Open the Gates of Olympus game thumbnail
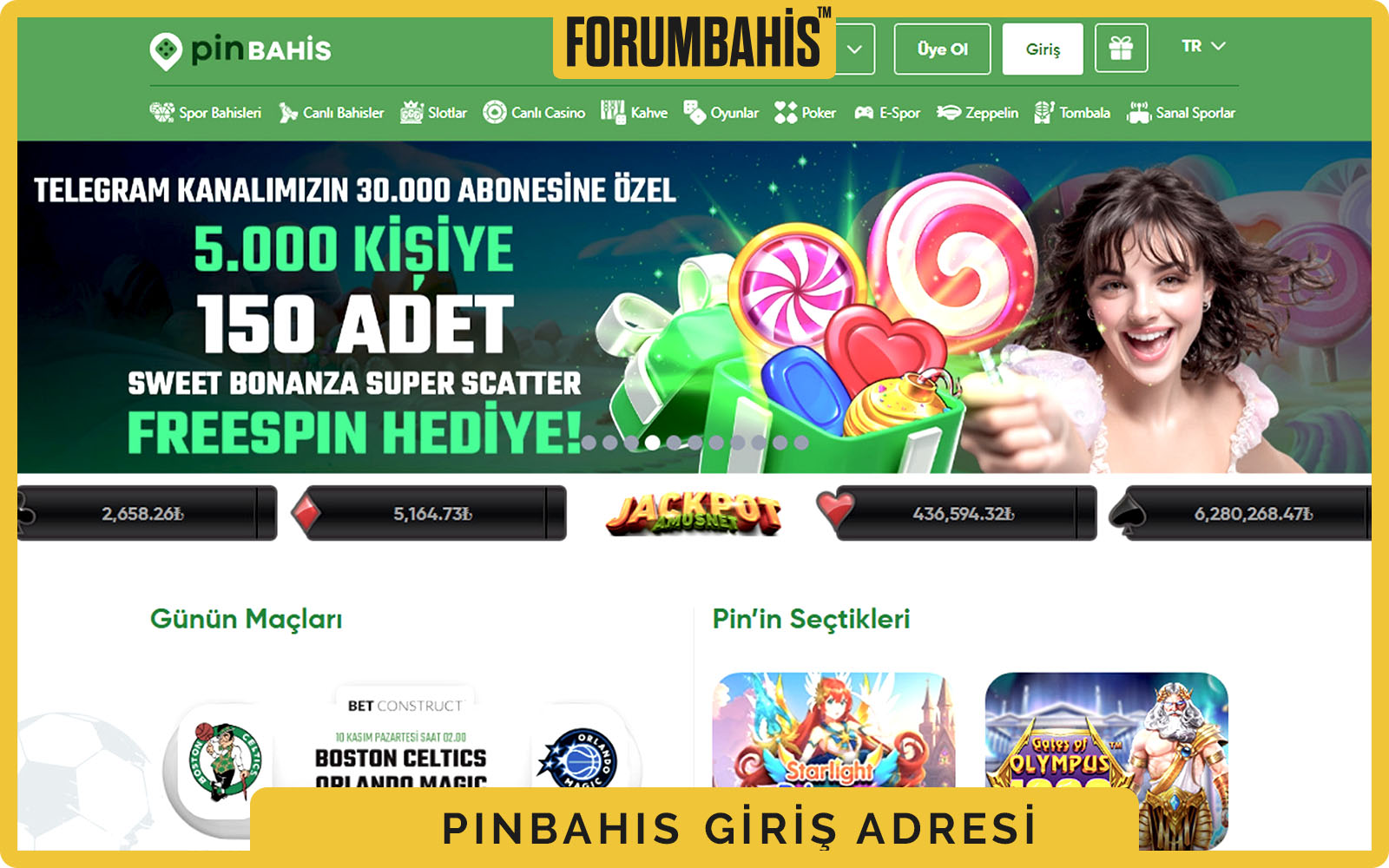 [1107, 760]
